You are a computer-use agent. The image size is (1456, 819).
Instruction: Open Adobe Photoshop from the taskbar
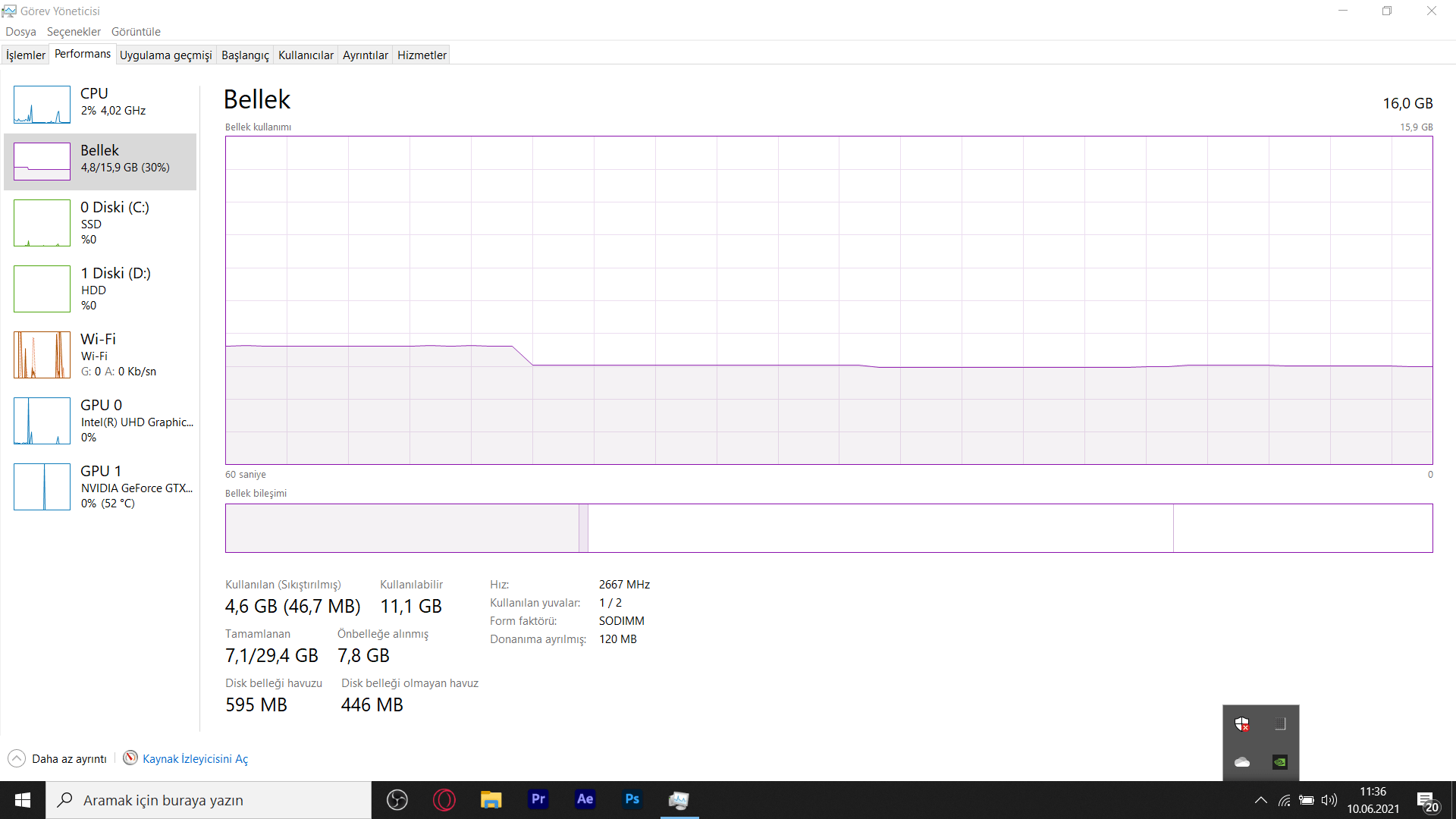point(632,800)
